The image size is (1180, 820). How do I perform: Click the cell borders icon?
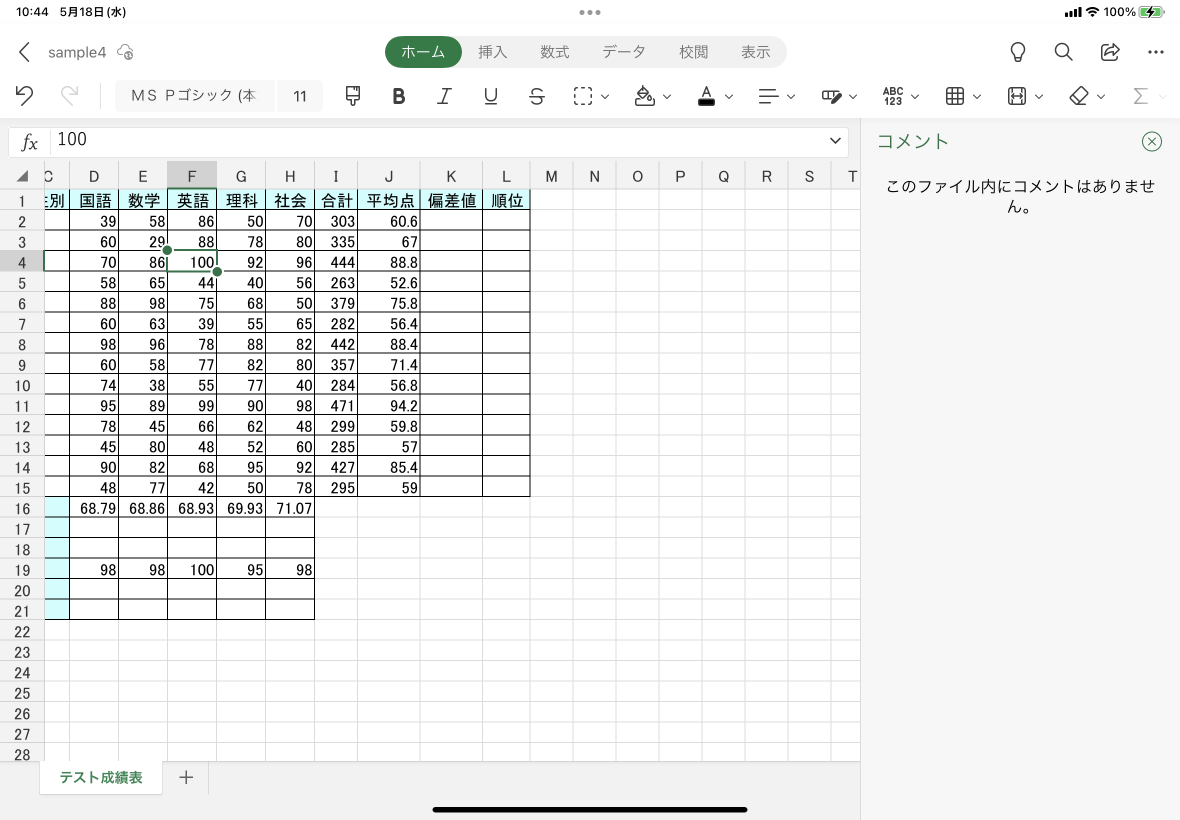coord(582,96)
